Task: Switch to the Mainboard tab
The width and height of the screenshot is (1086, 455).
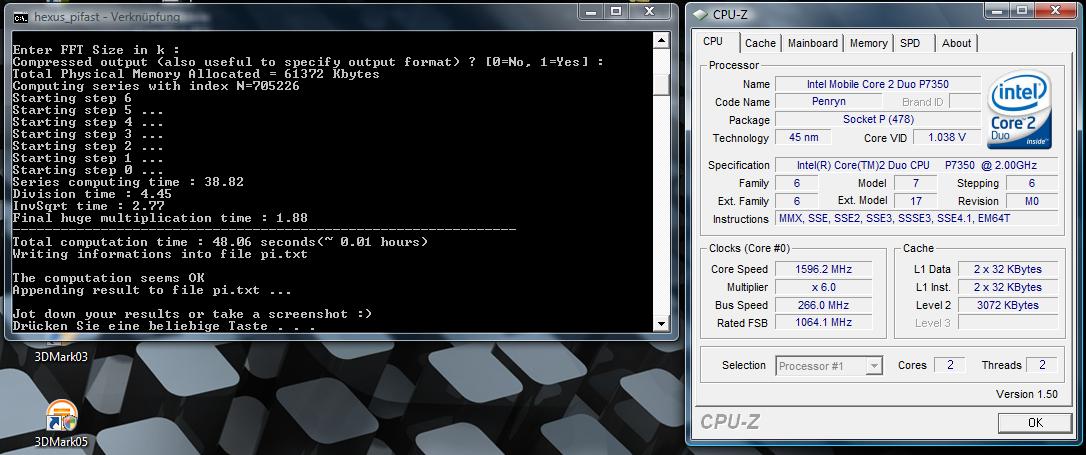Action: [x=812, y=43]
